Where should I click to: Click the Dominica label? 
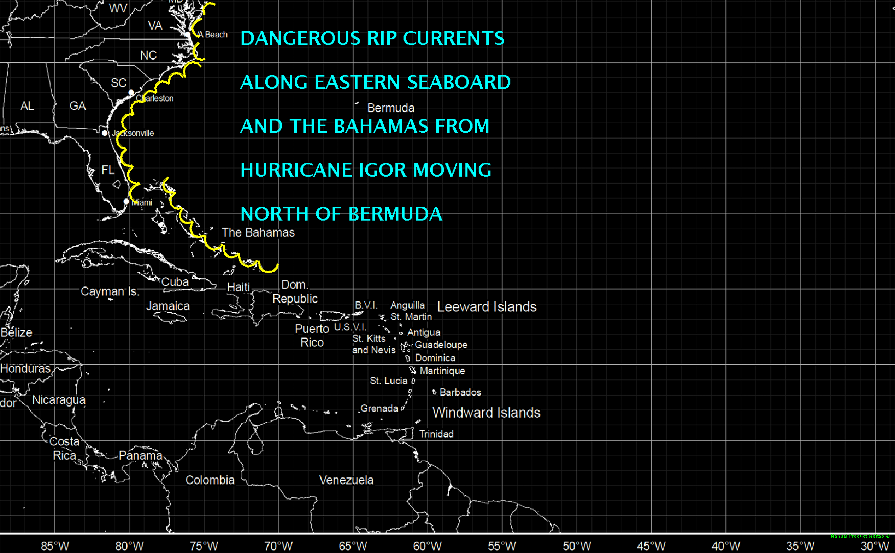click(435, 358)
